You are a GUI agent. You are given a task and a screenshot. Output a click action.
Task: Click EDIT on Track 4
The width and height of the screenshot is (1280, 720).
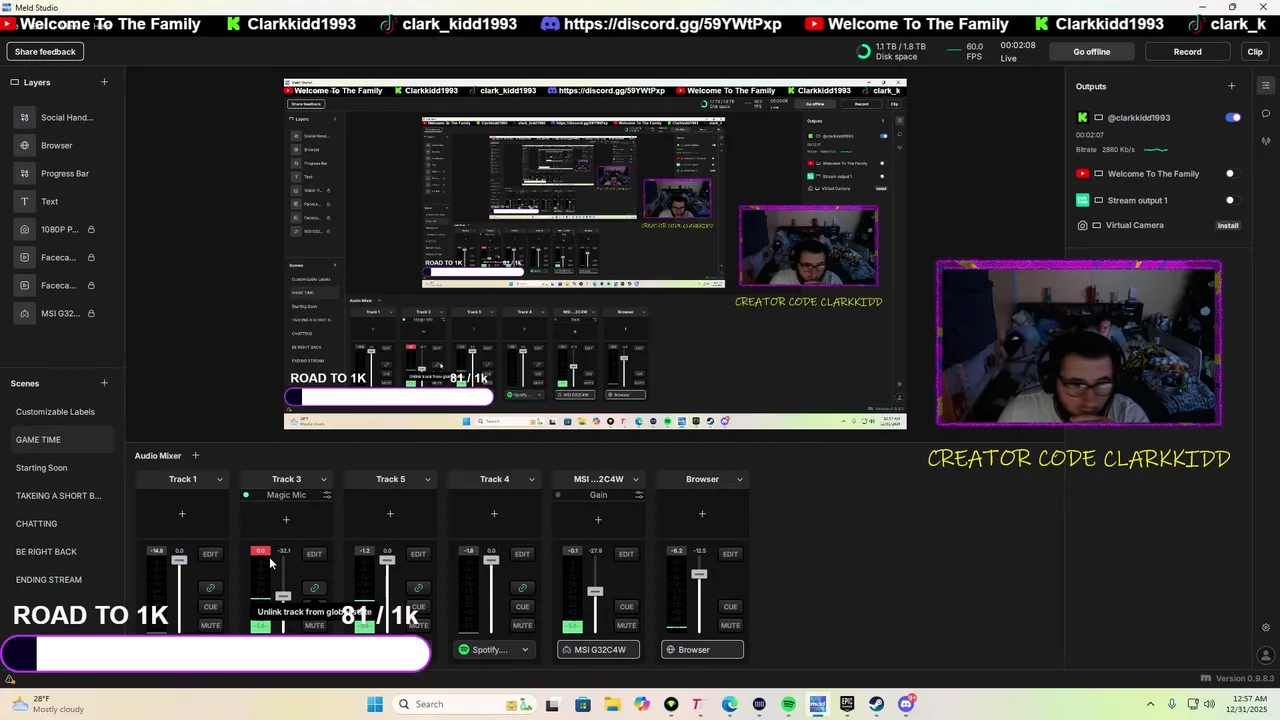(x=522, y=554)
